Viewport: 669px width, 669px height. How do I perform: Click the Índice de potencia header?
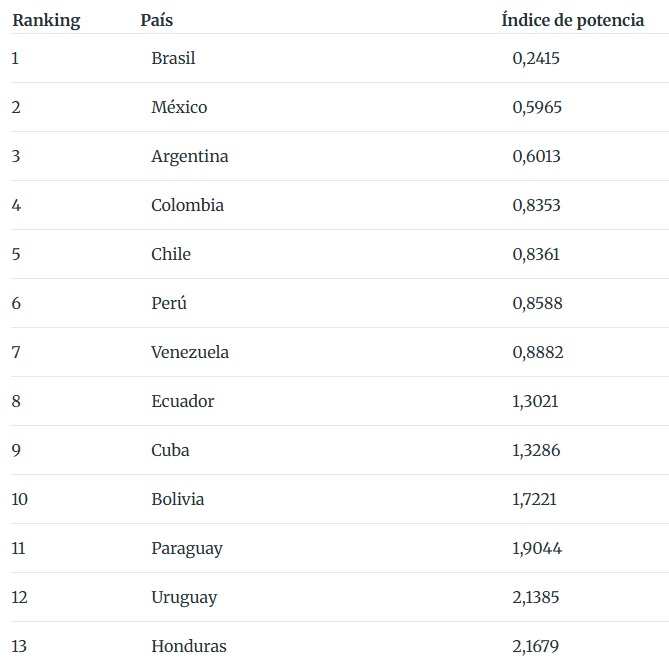(x=573, y=20)
